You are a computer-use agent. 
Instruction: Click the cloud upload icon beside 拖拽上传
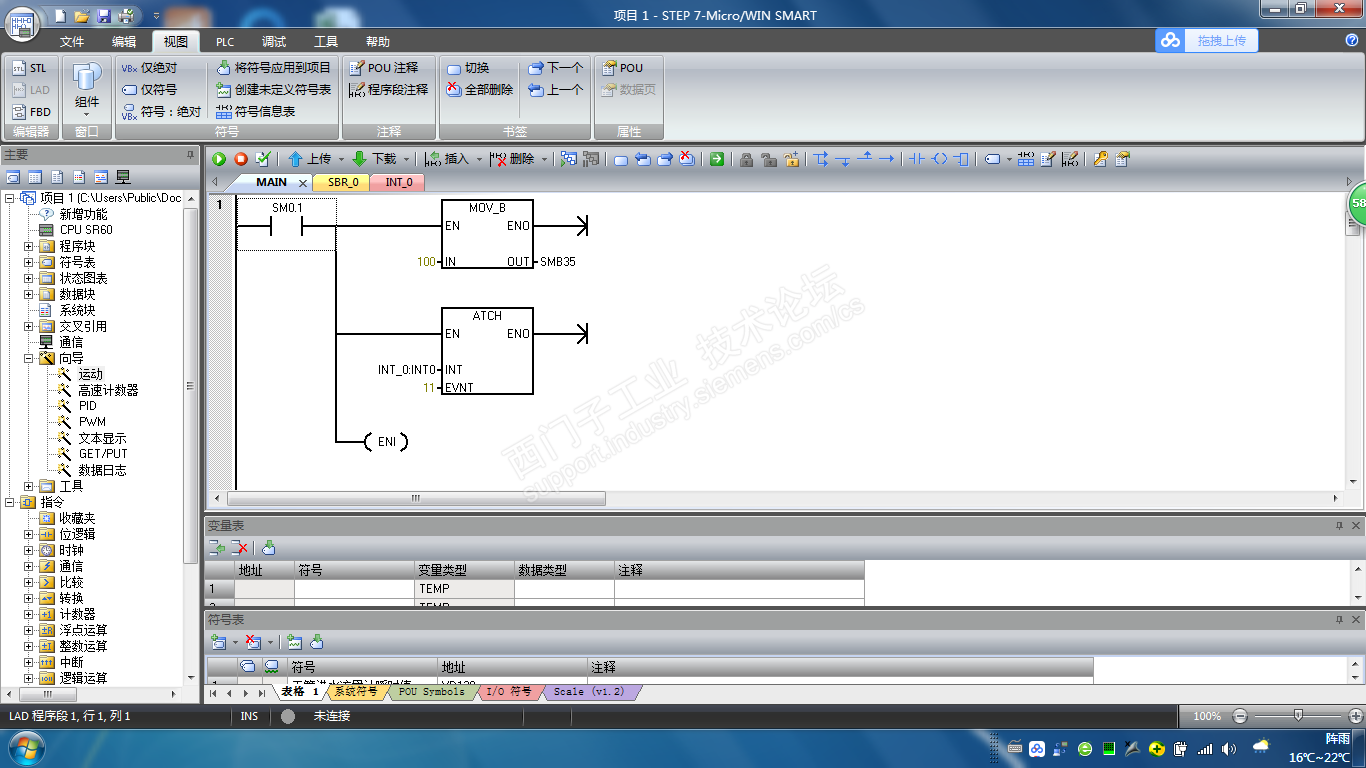click(x=1170, y=40)
